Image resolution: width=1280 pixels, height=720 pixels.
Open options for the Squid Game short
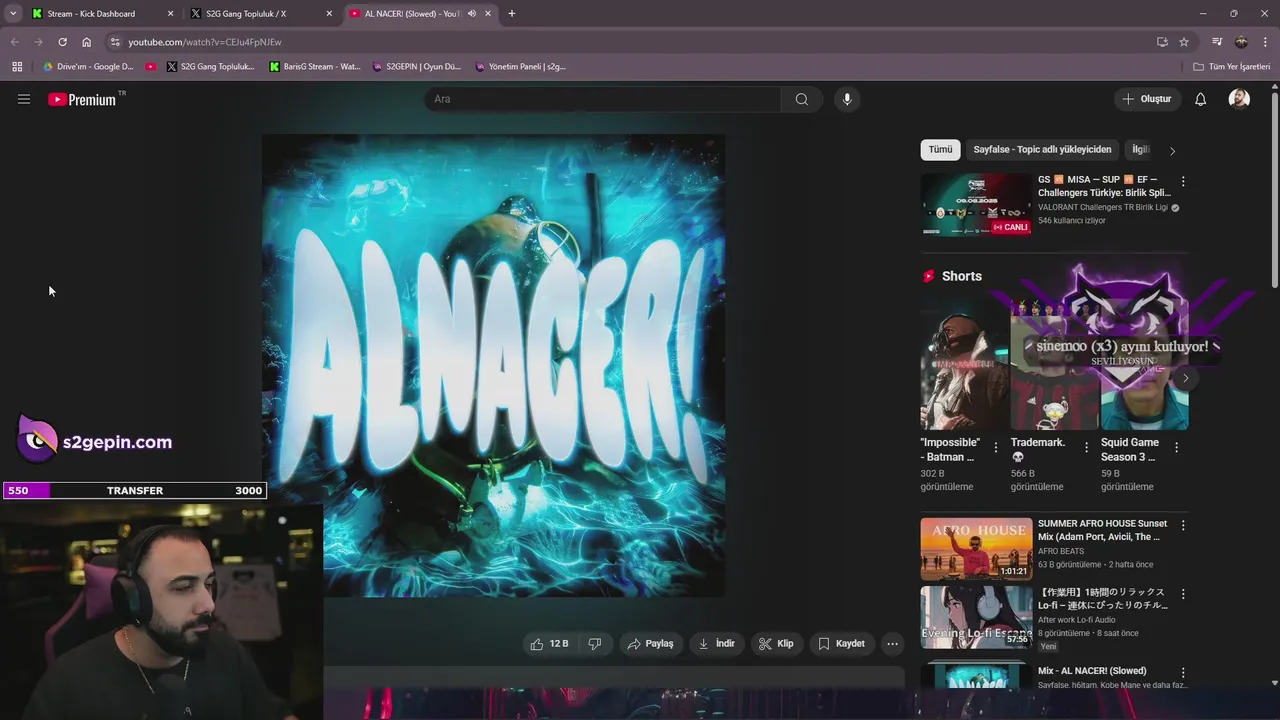[x=1176, y=447]
